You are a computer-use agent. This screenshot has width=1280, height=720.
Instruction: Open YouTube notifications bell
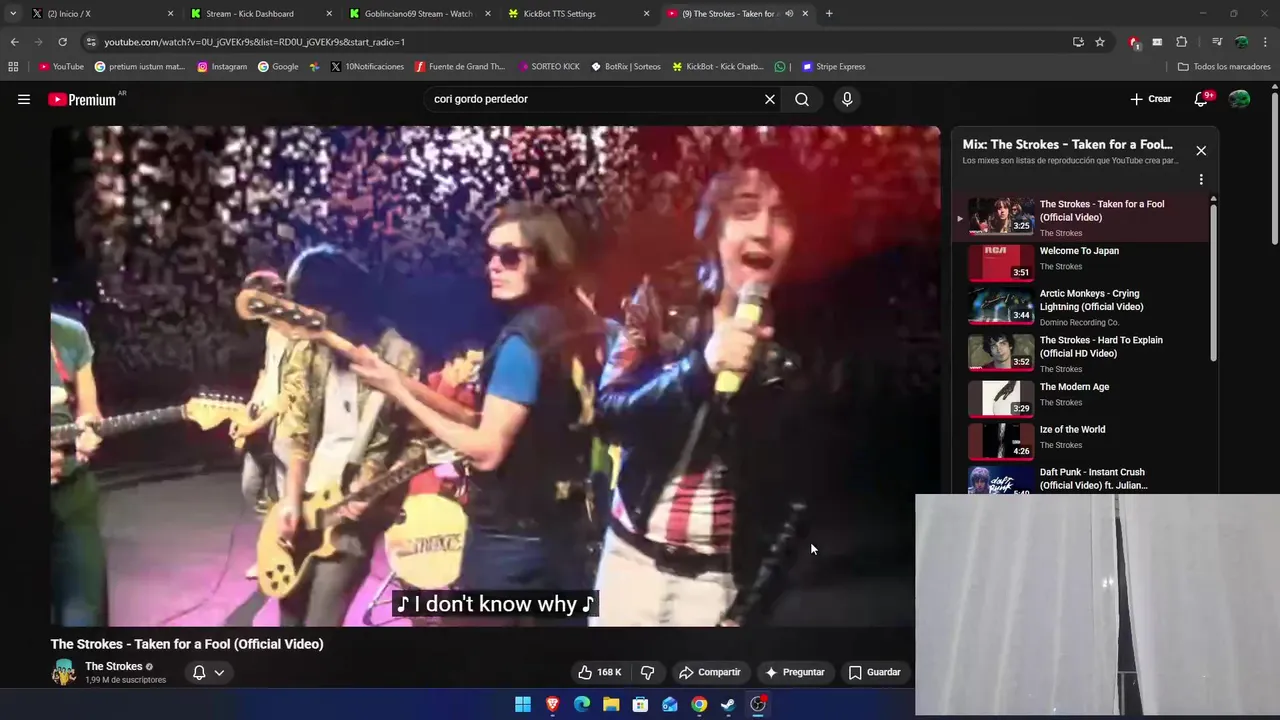coord(1202,99)
